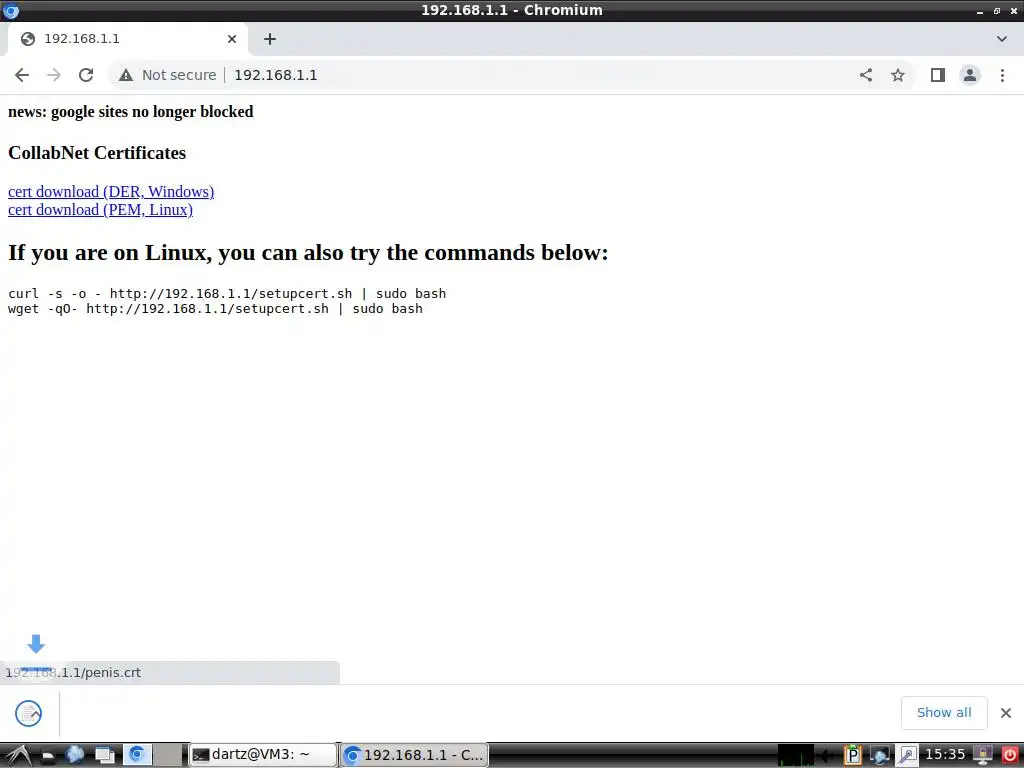Image resolution: width=1024 pixels, height=768 pixels.
Task: Click Show all downloads
Action: (x=944, y=712)
